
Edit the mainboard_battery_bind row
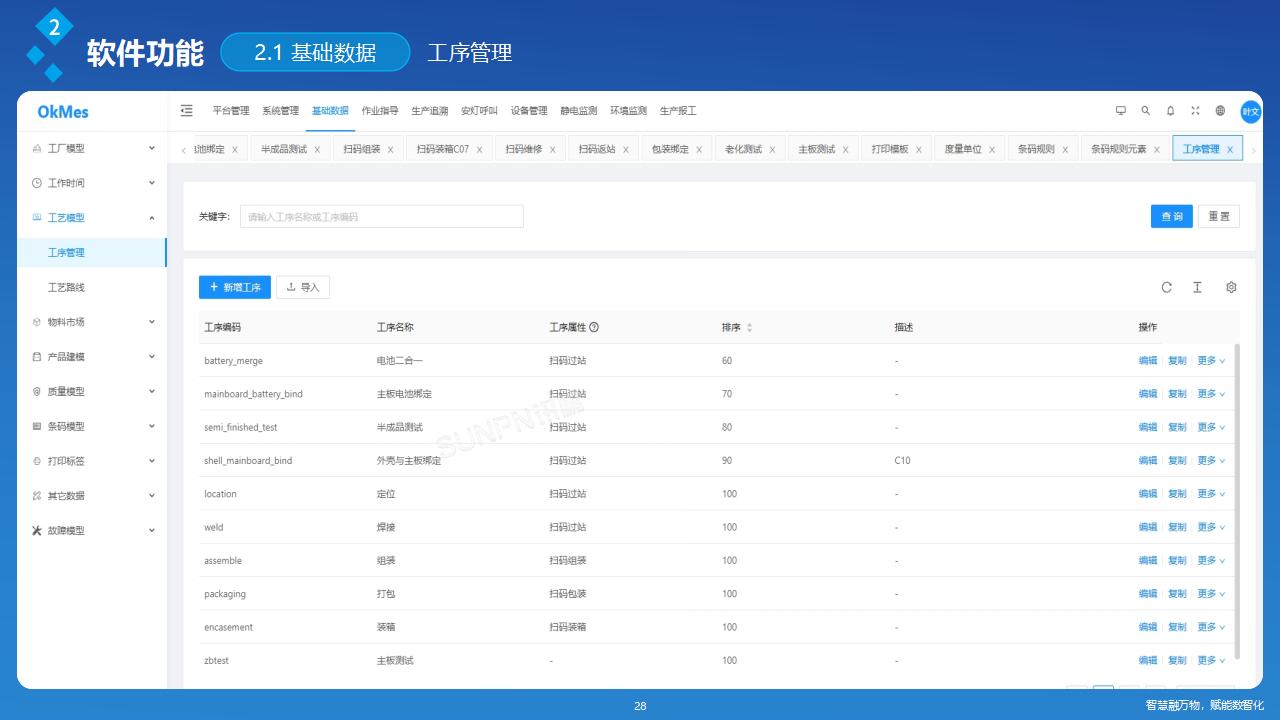click(1148, 394)
